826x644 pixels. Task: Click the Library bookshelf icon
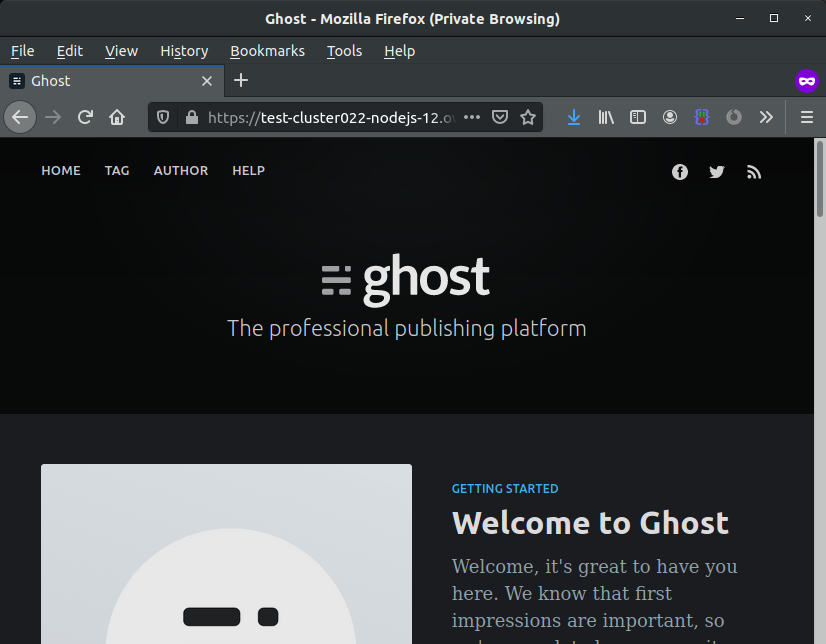pyautogui.click(x=605, y=117)
